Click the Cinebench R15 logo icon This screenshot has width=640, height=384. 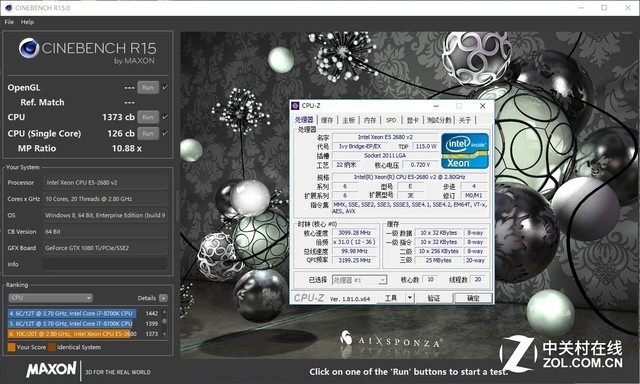[x=29, y=48]
